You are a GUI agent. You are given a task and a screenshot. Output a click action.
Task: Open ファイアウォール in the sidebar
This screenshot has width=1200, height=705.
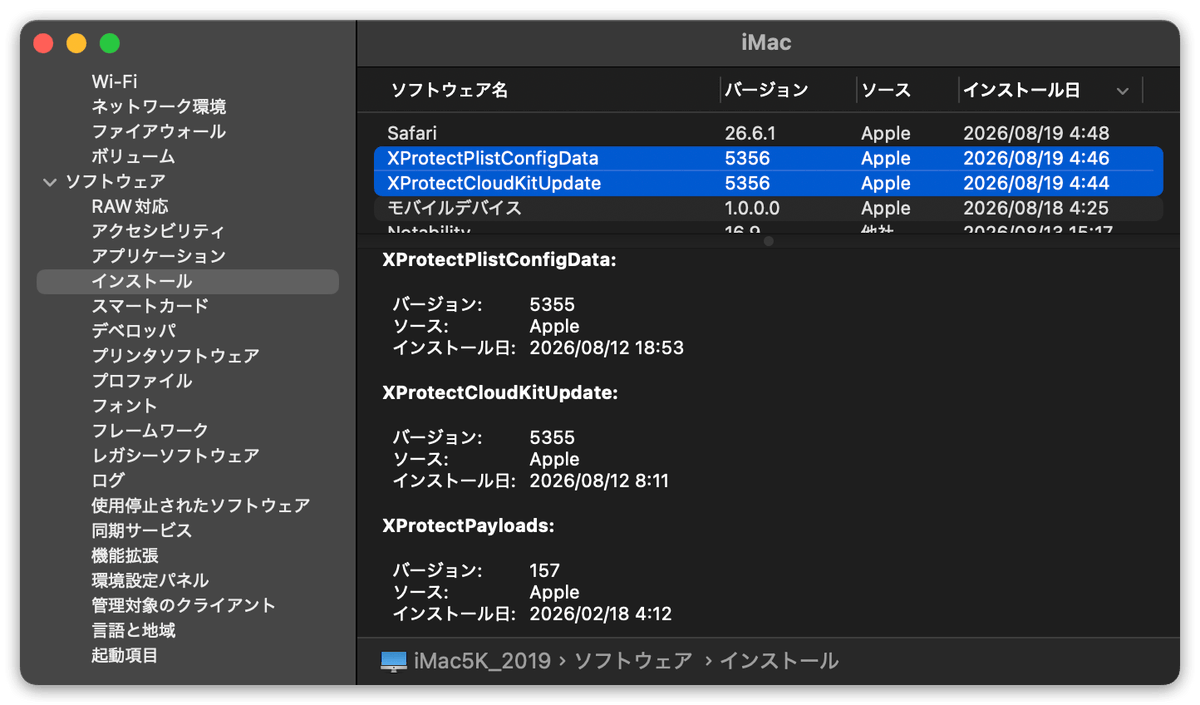[x=158, y=132]
